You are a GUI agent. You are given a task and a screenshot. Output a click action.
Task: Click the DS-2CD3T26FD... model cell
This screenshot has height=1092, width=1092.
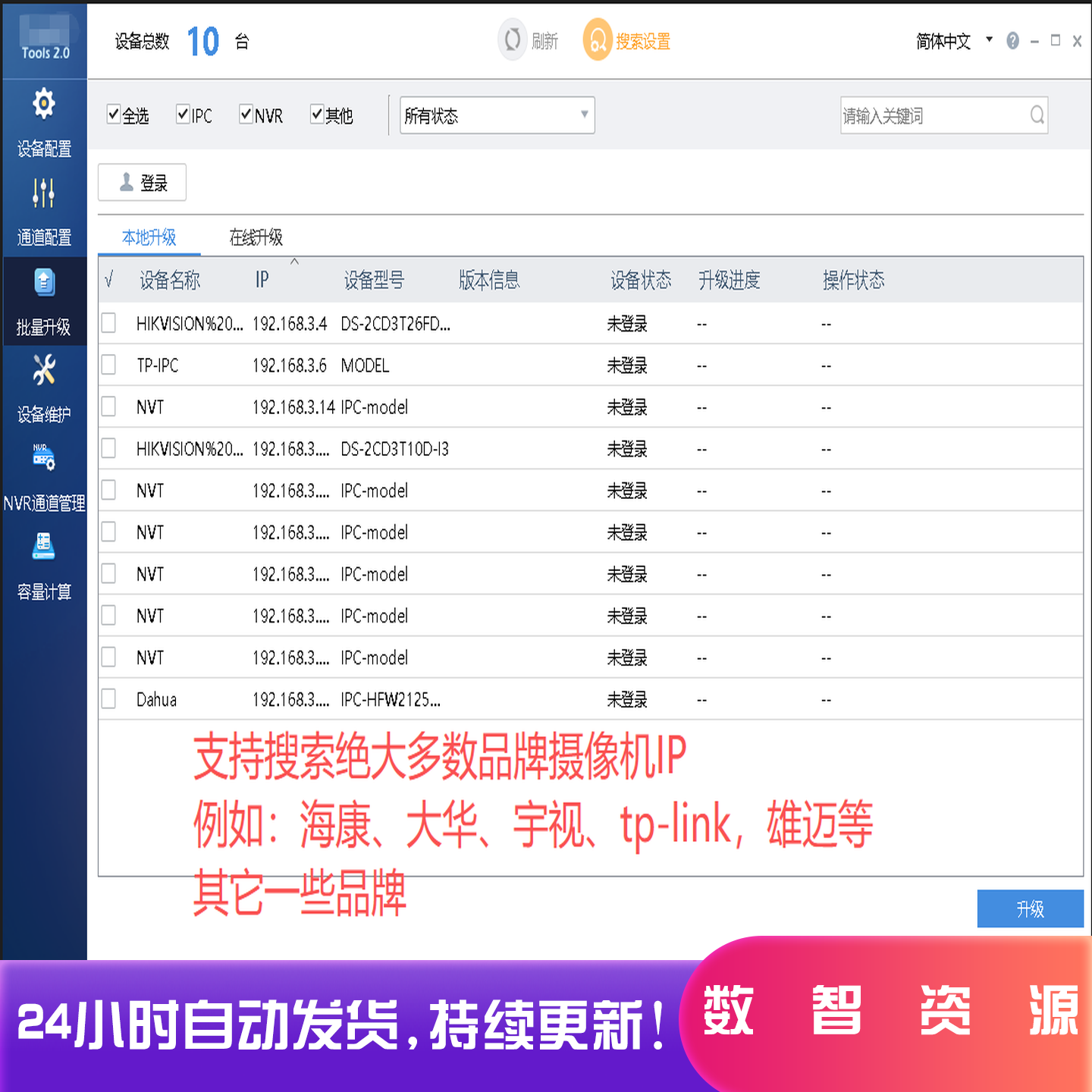[395, 324]
